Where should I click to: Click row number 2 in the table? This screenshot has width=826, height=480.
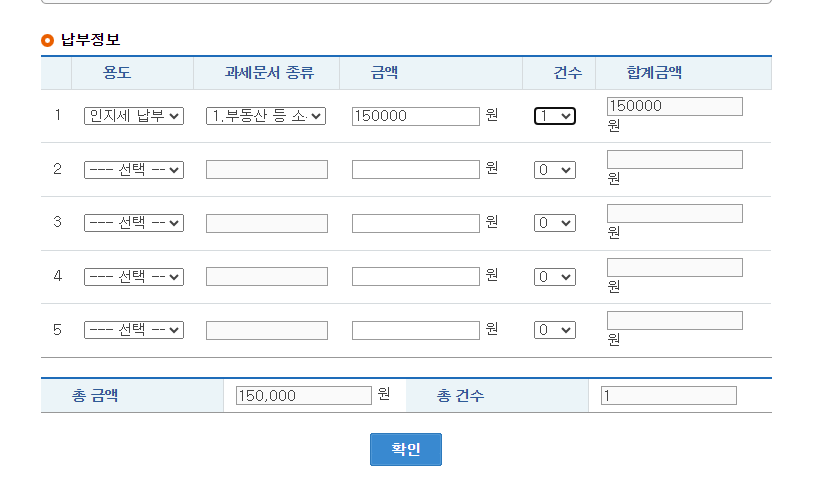(x=57, y=169)
